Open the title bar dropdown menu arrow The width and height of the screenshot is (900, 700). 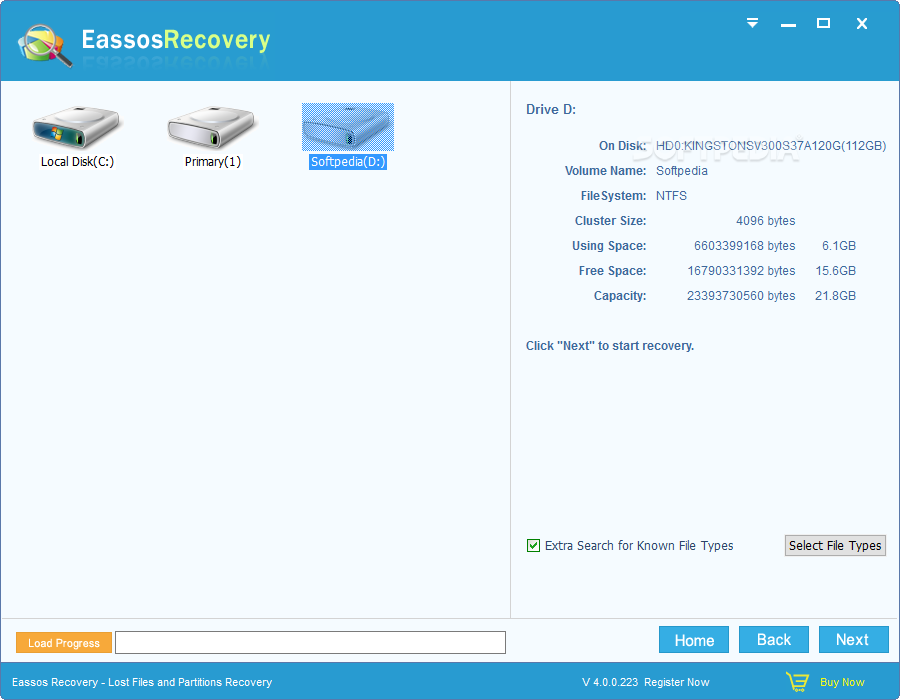(x=752, y=23)
